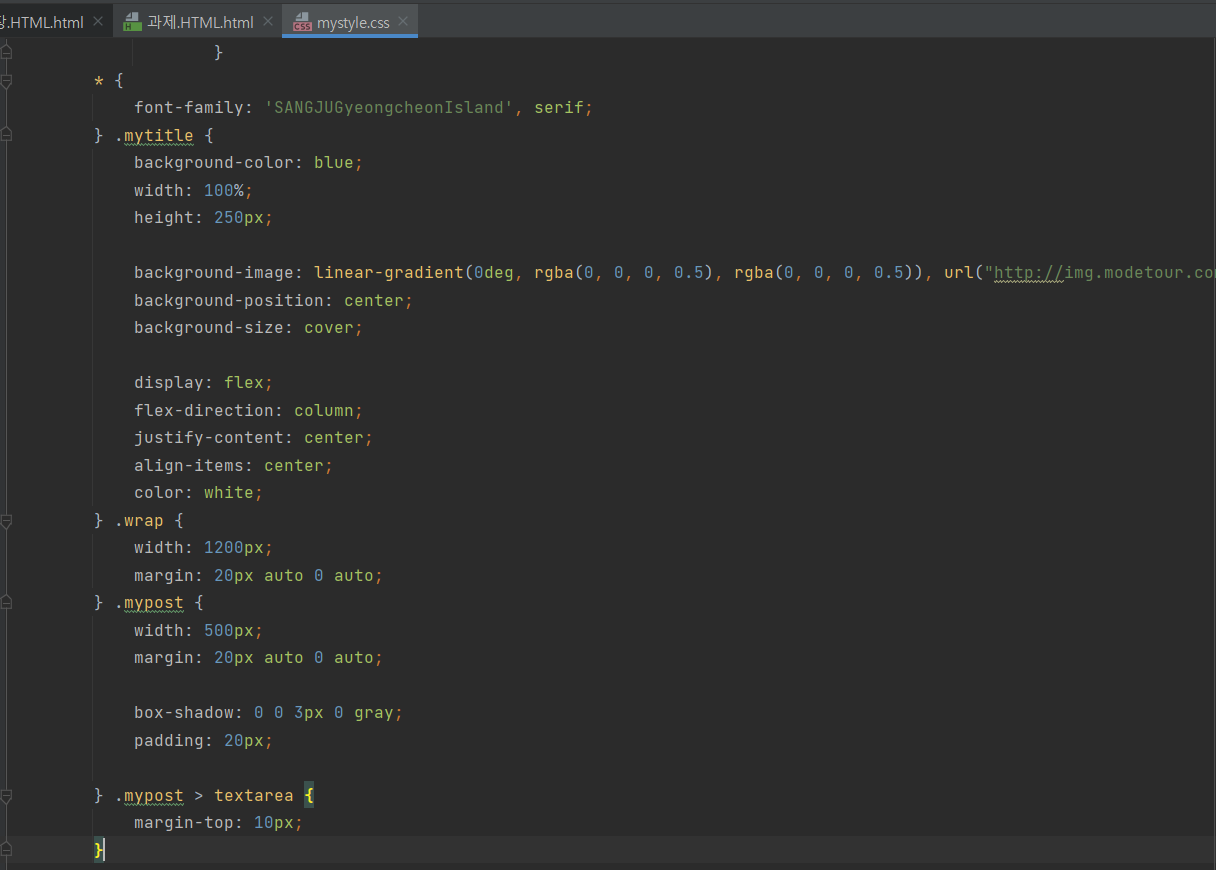Click the 'white' color value
Screen dimensions: 1216x870
pyautogui.click(x=229, y=493)
